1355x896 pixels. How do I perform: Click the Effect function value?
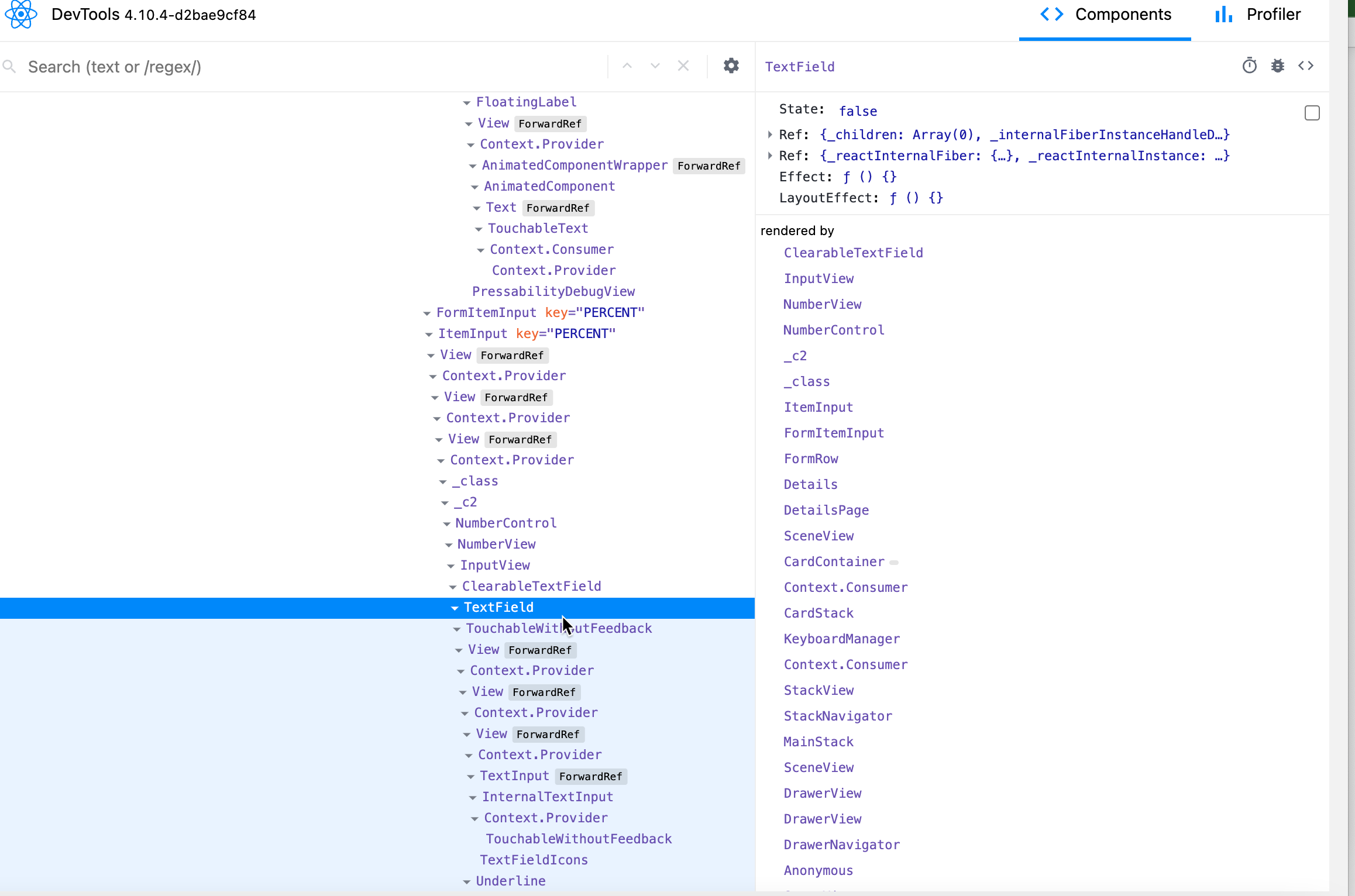tap(869, 177)
